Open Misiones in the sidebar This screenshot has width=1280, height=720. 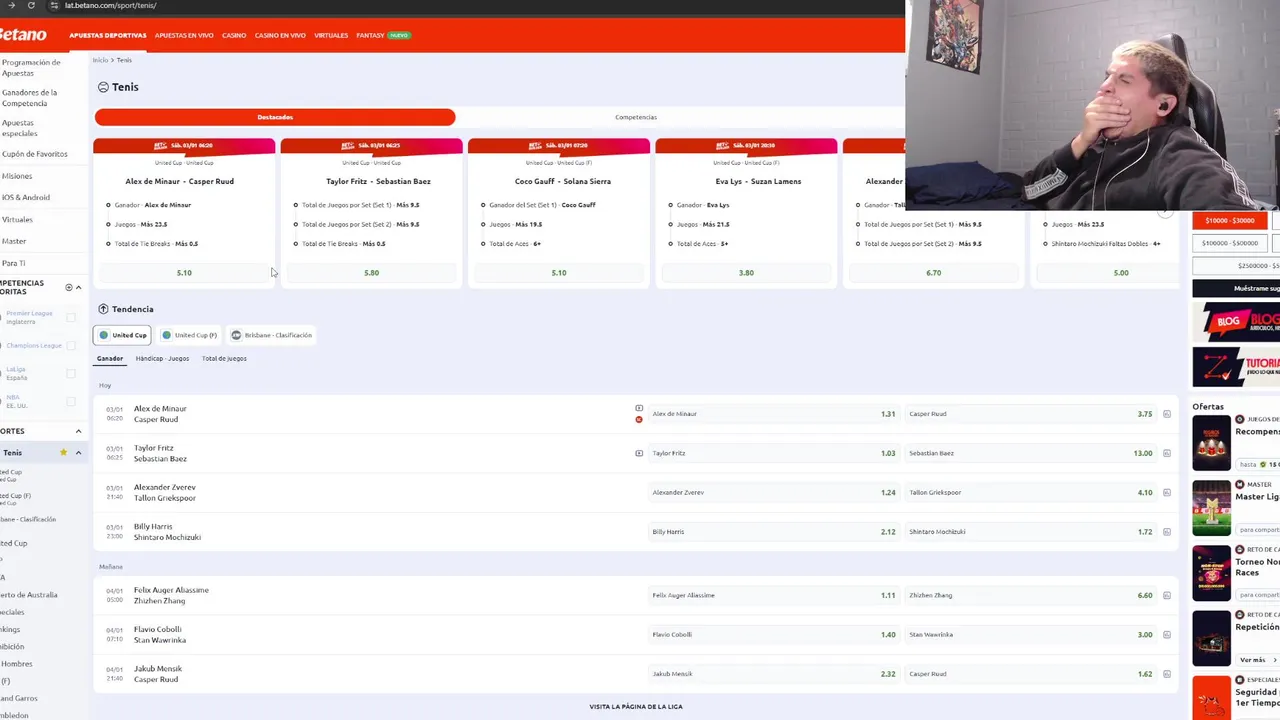pyautogui.click(x=17, y=176)
